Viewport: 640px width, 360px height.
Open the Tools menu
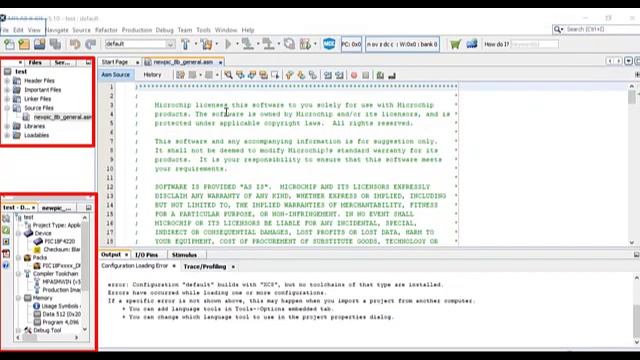click(x=203, y=30)
